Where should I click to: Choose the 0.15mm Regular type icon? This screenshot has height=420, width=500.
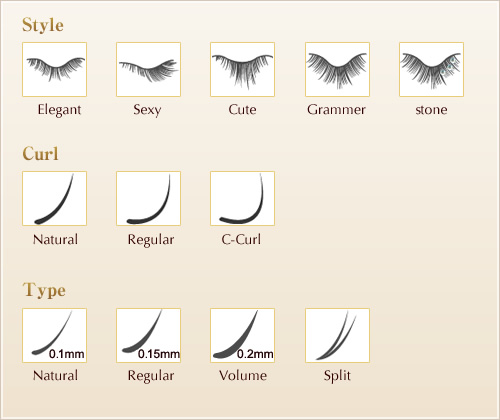[148, 335]
